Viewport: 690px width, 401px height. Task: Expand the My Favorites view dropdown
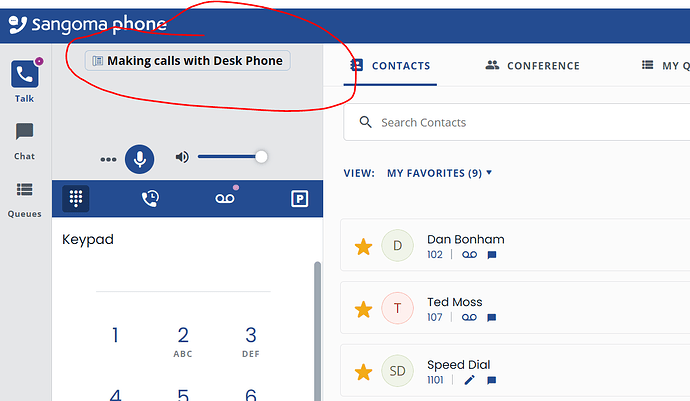point(440,173)
